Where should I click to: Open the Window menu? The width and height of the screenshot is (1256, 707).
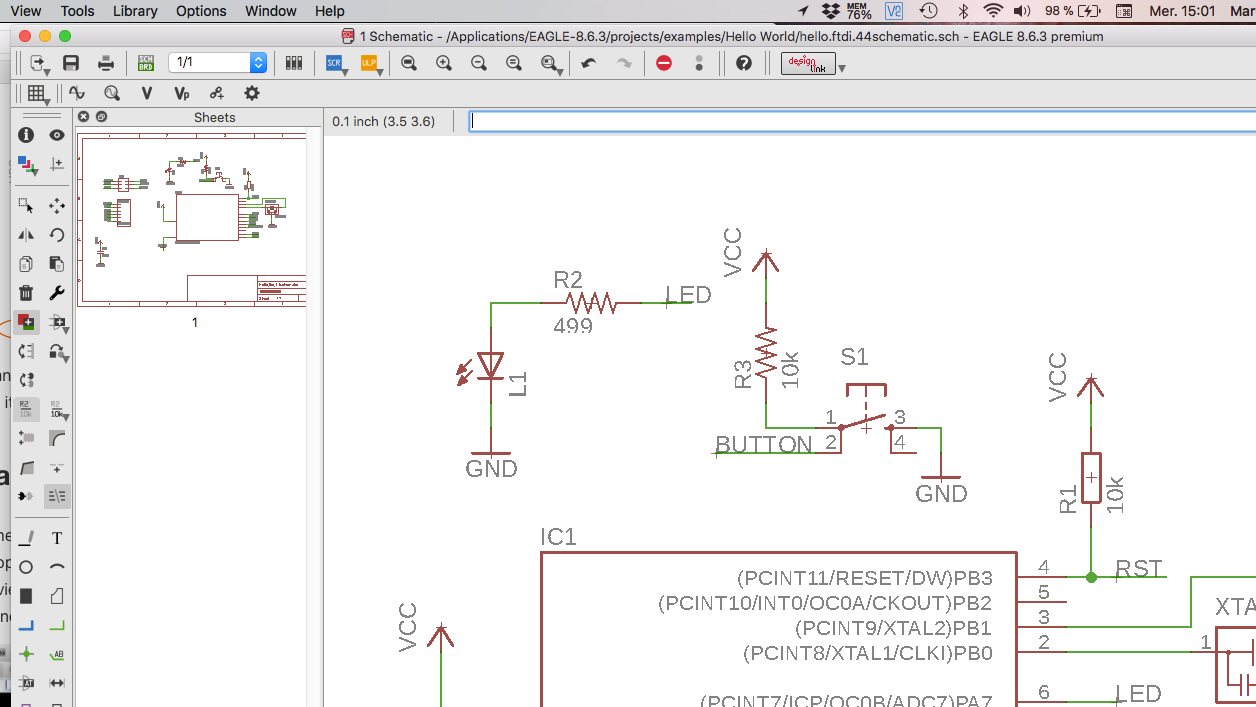[270, 11]
